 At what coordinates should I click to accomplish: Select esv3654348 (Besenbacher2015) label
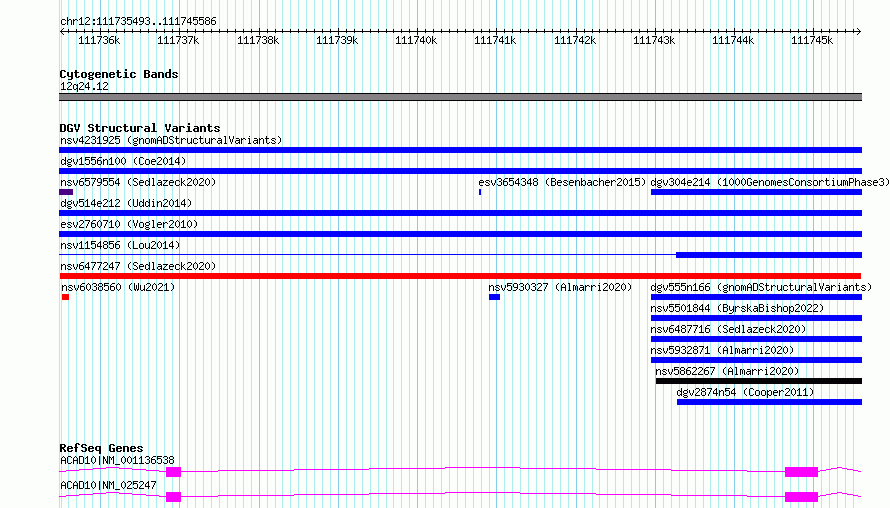click(562, 182)
